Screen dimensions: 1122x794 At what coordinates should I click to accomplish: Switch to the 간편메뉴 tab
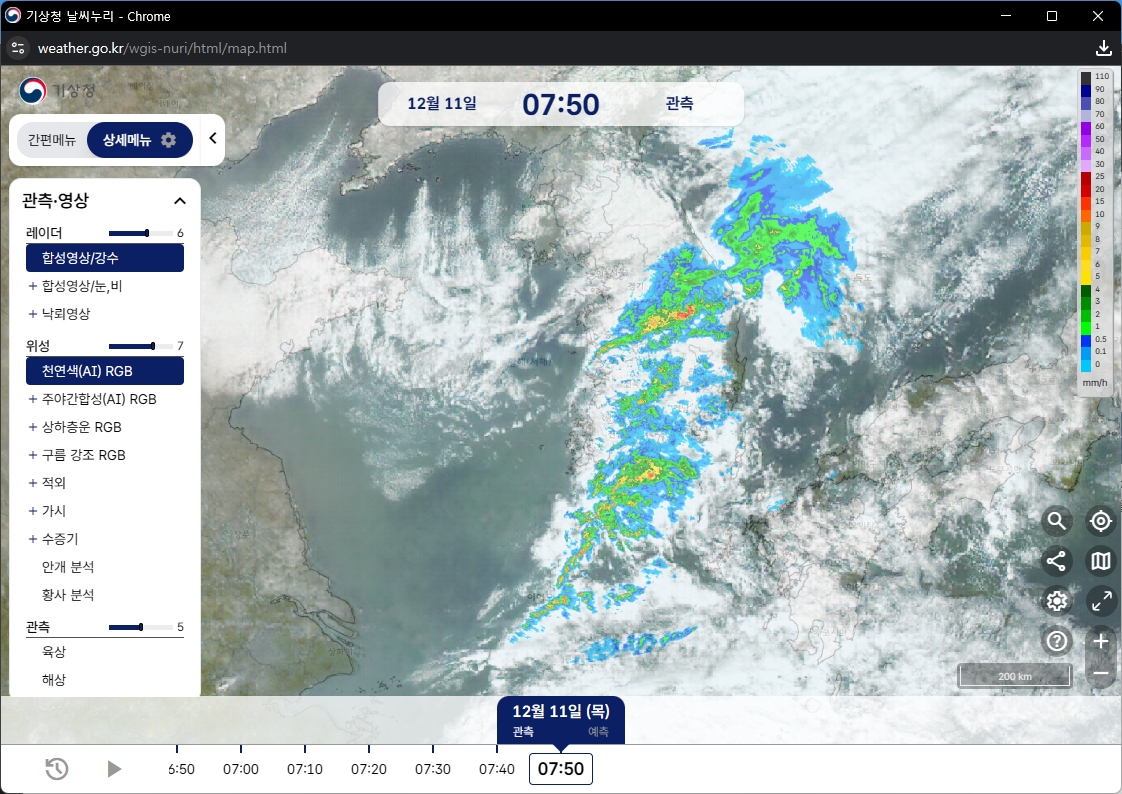pyautogui.click(x=52, y=140)
